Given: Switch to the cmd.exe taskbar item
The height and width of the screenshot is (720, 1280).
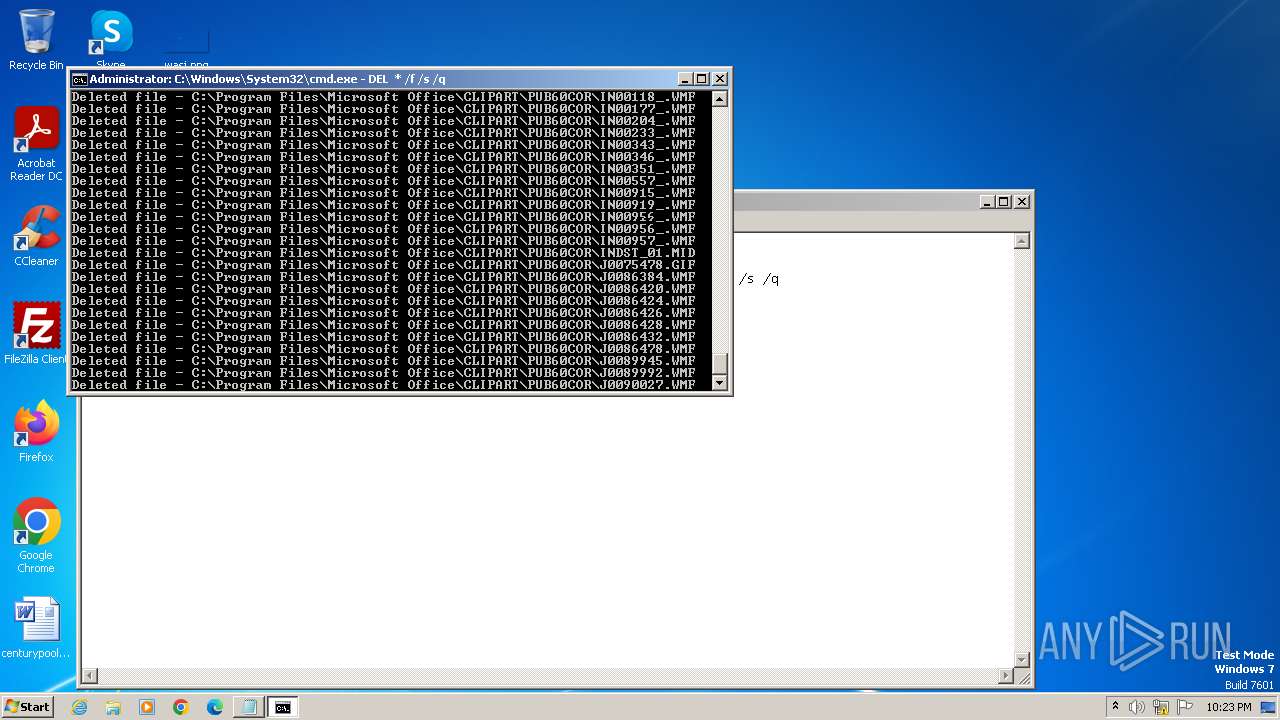Looking at the screenshot, I should point(283,707).
